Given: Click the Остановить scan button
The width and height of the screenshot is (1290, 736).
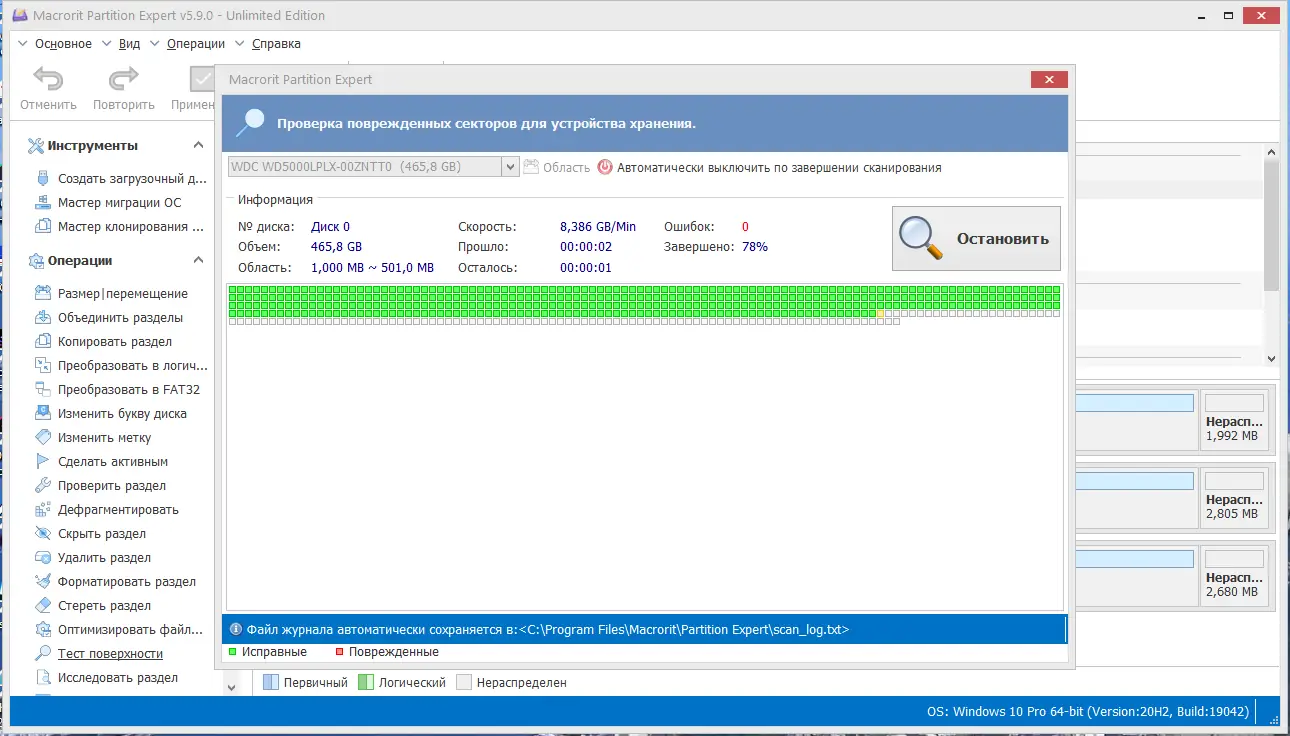Looking at the screenshot, I should coord(976,238).
